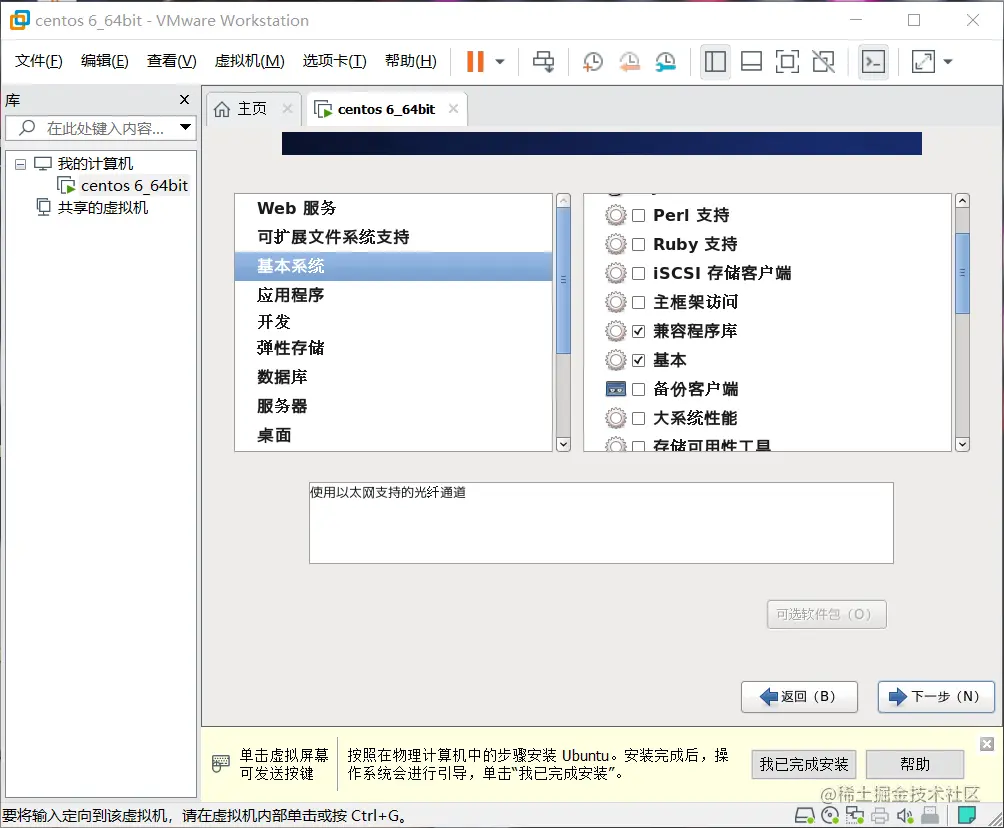Image resolution: width=1004 pixels, height=828 pixels.
Task: Open the 查看(V) menu
Action: pos(172,61)
